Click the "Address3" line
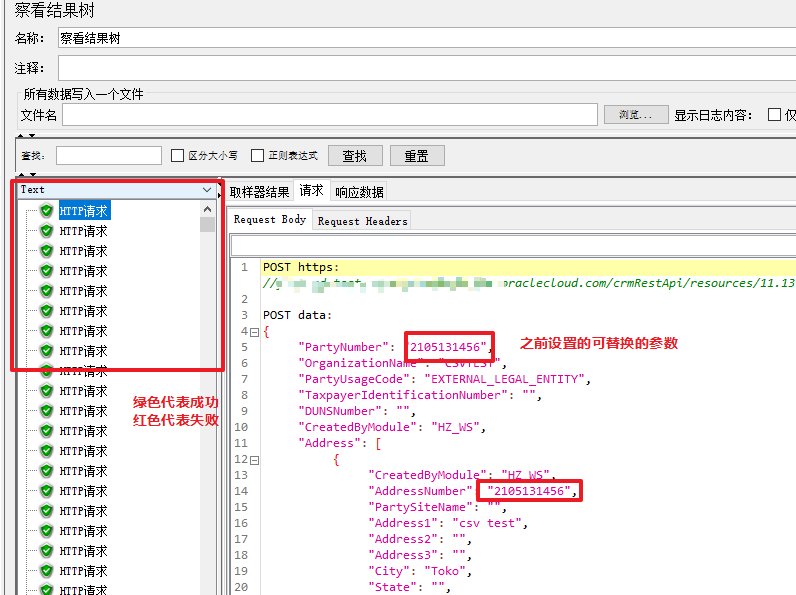The width and height of the screenshot is (796, 595). pos(420,555)
